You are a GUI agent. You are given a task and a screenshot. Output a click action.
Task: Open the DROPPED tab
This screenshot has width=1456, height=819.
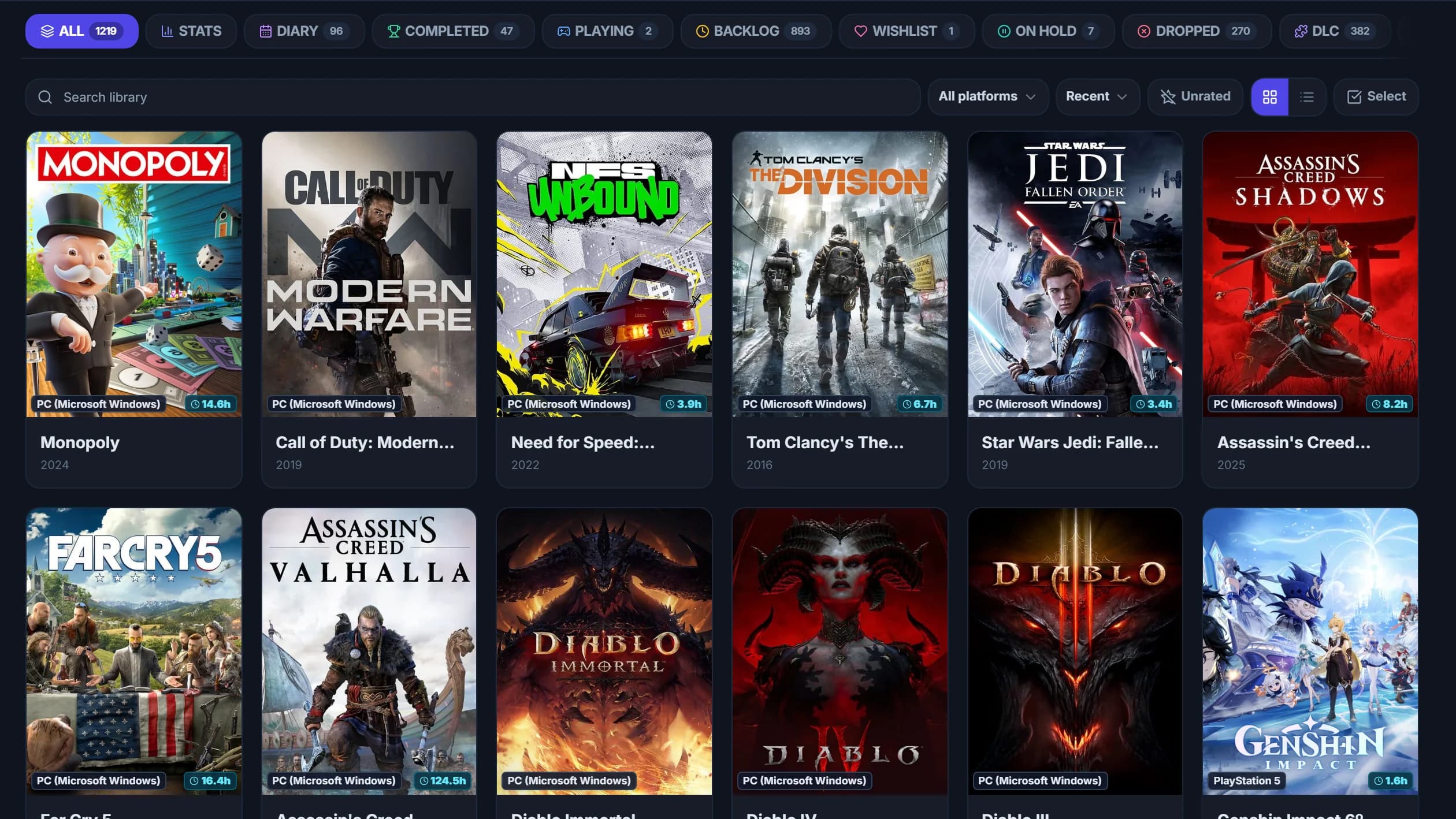pos(1197,31)
